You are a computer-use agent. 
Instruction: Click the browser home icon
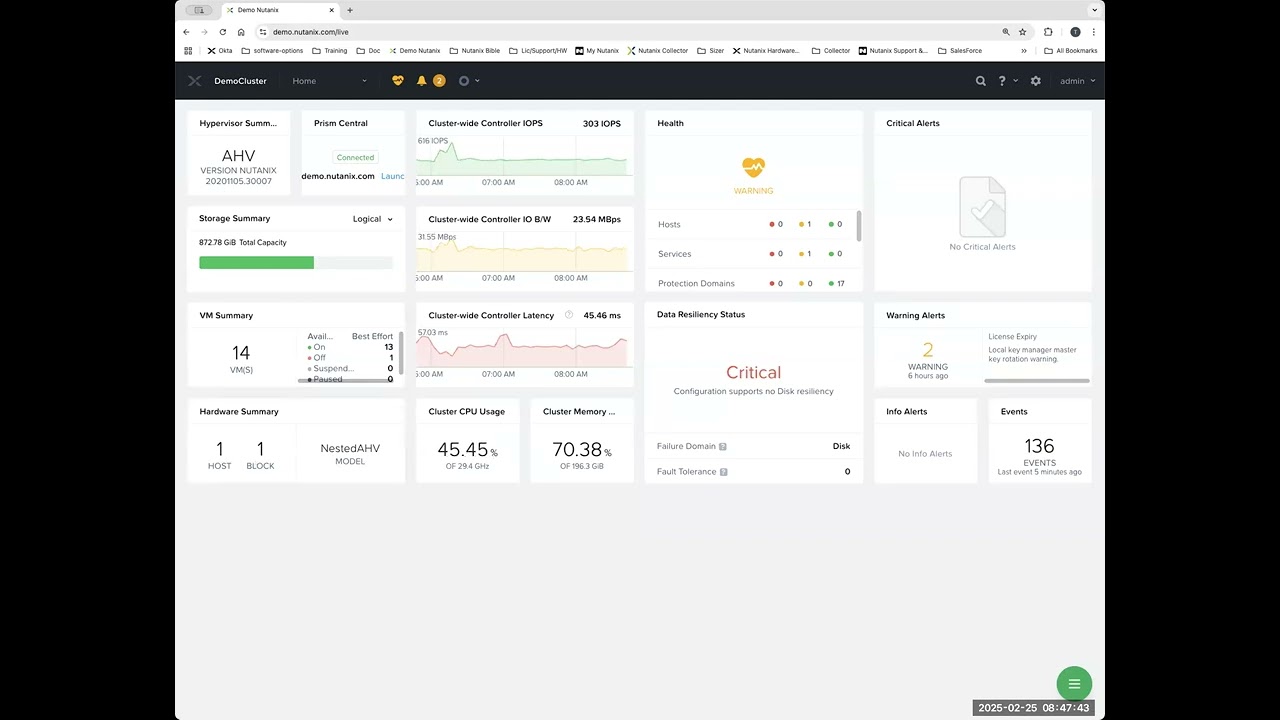(x=241, y=32)
